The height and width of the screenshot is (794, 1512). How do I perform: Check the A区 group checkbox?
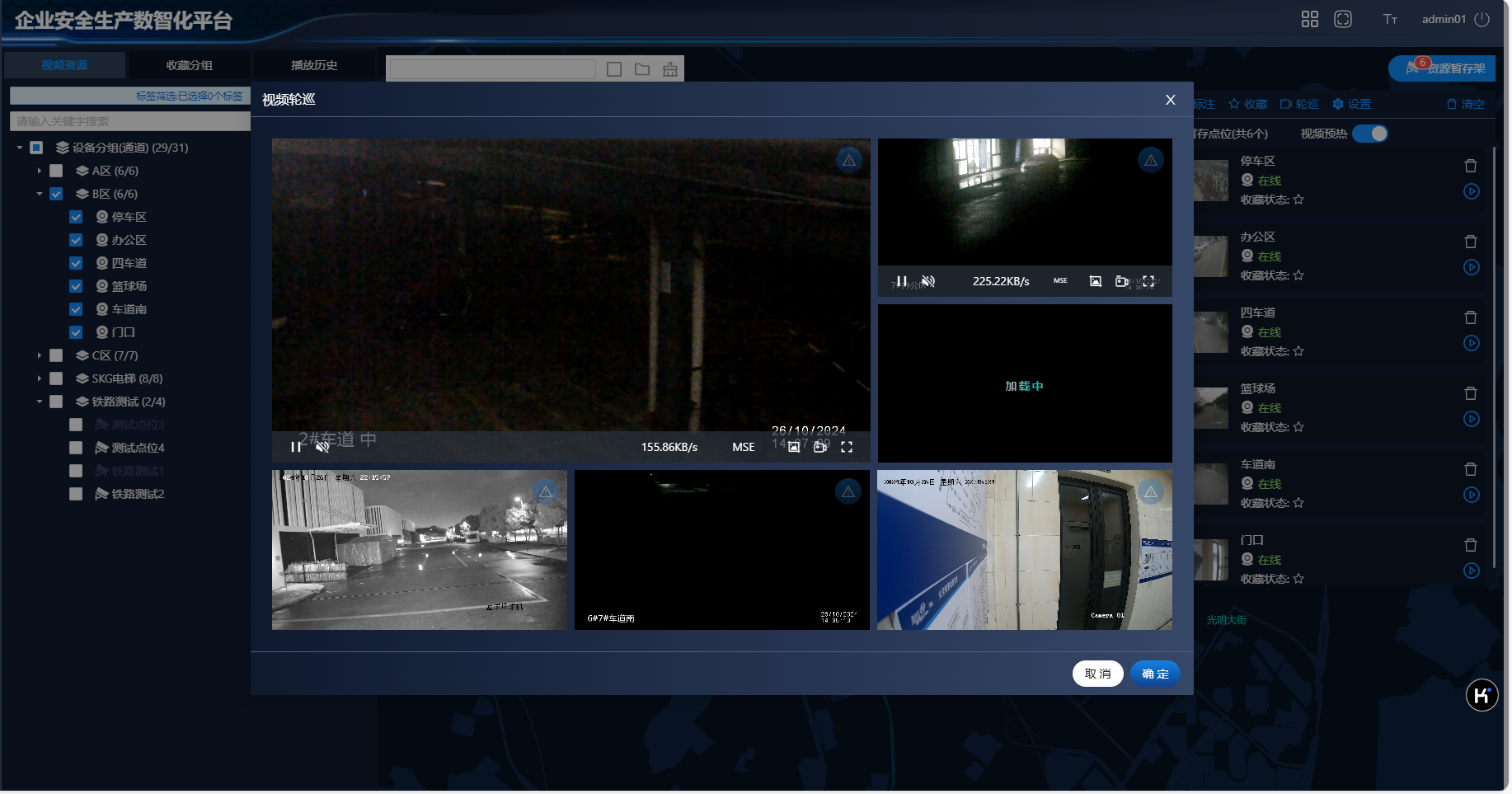pos(56,171)
